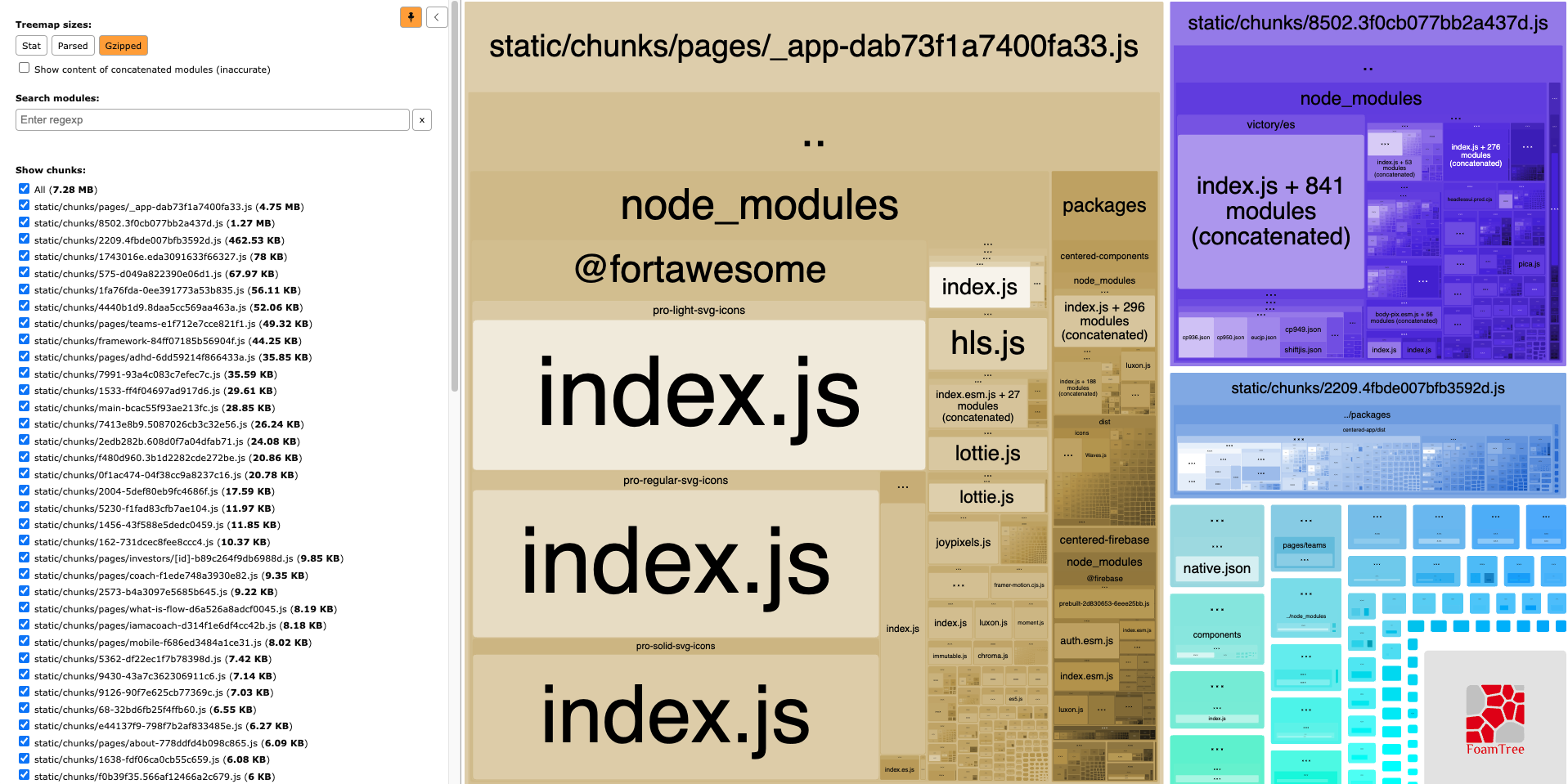Select the joypixels.js module block
Image resolution: width=1568 pixels, height=784 pixels.
pyautogui.click(x=963, y=543)
